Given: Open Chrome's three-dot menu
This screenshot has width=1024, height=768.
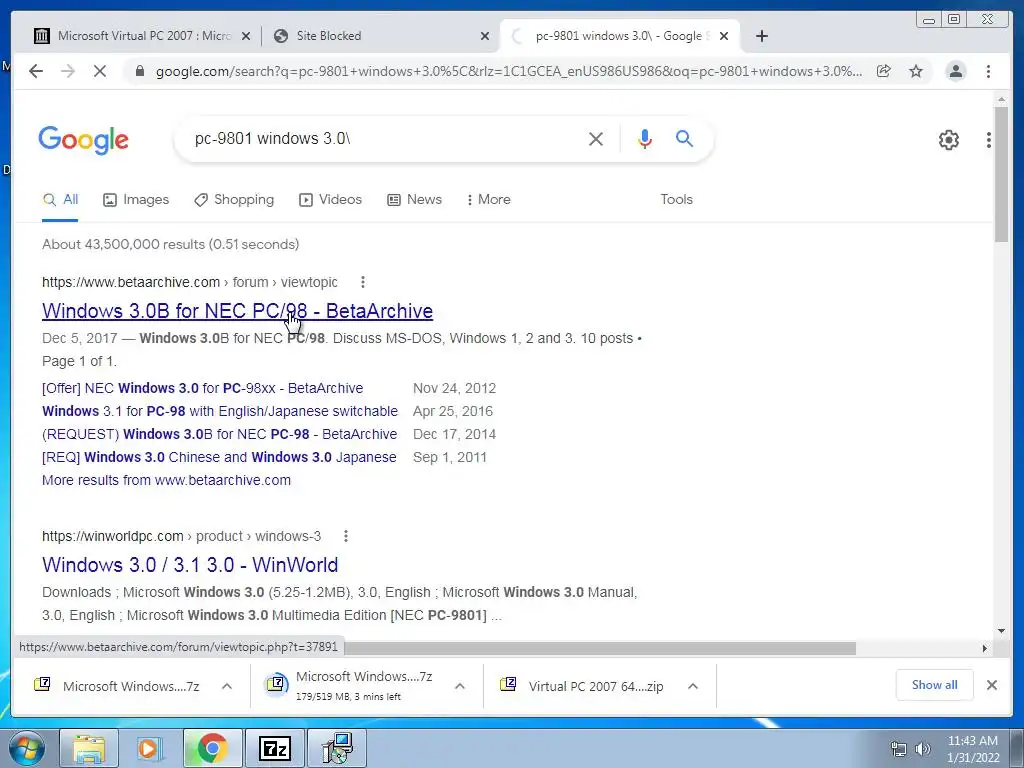Looking at the screenshot, I should pyautogui.click(x=988, y=71).
